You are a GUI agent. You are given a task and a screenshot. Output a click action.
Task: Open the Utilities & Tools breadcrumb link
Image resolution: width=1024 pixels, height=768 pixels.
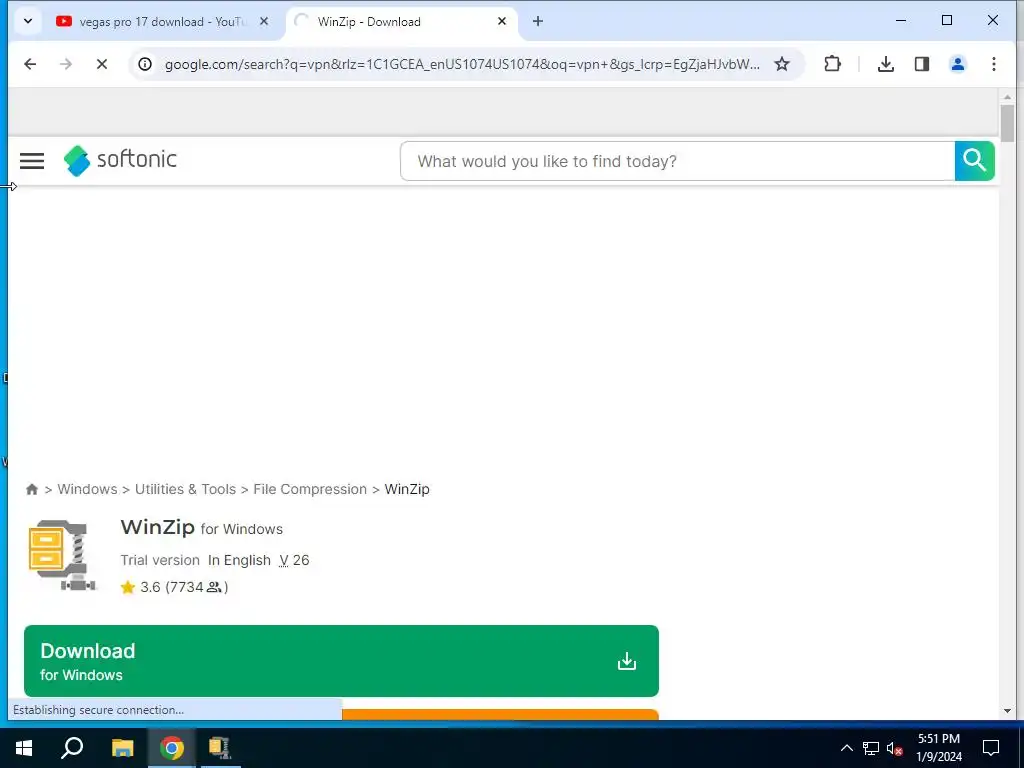click(x=185, y=489)
